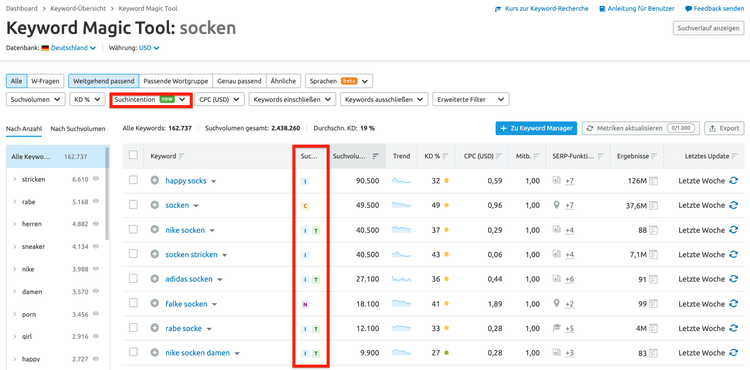The image size is (750, 370).
Task: Check the 'adidas socken' row checkbox
Action: [x=133, y=279]
